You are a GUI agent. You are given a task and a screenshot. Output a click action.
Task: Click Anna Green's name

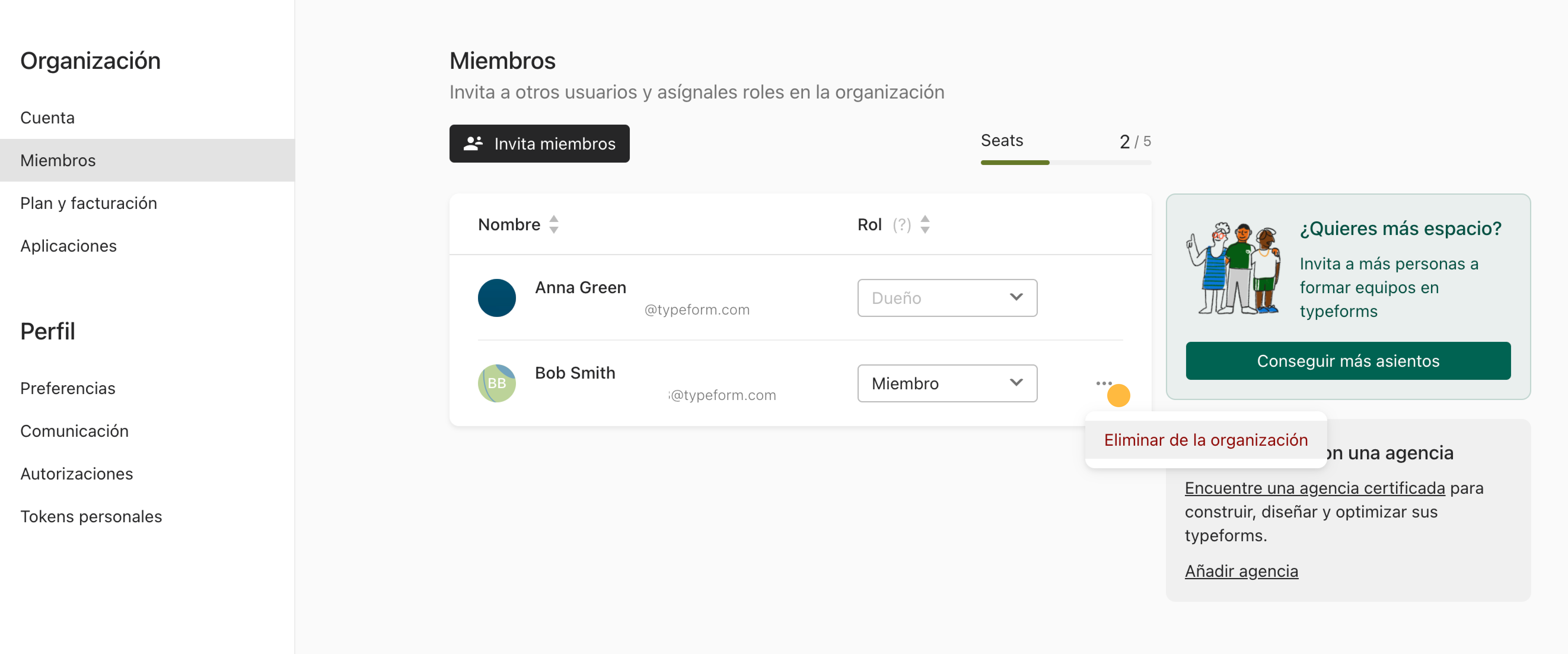(580, 288)
